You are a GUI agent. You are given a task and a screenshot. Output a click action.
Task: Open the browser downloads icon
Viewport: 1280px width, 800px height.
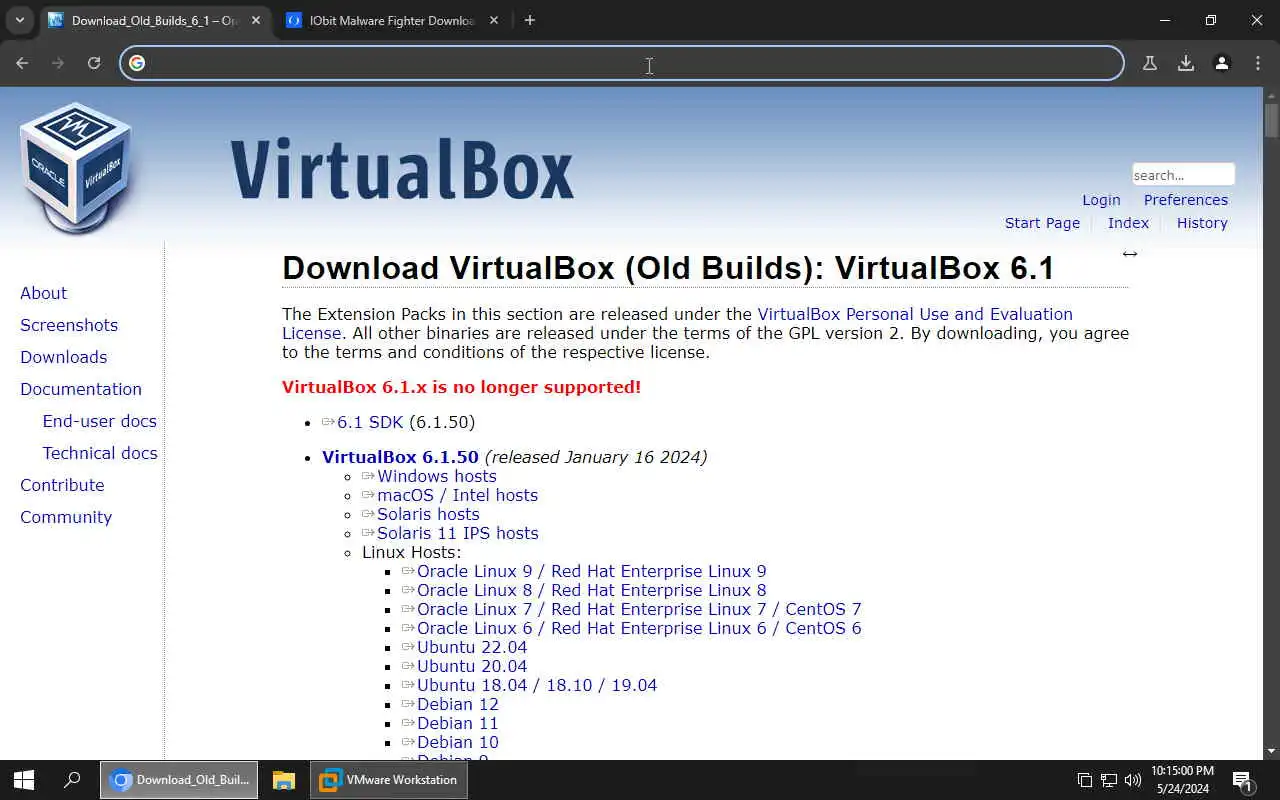click(x=1186, y=63)
